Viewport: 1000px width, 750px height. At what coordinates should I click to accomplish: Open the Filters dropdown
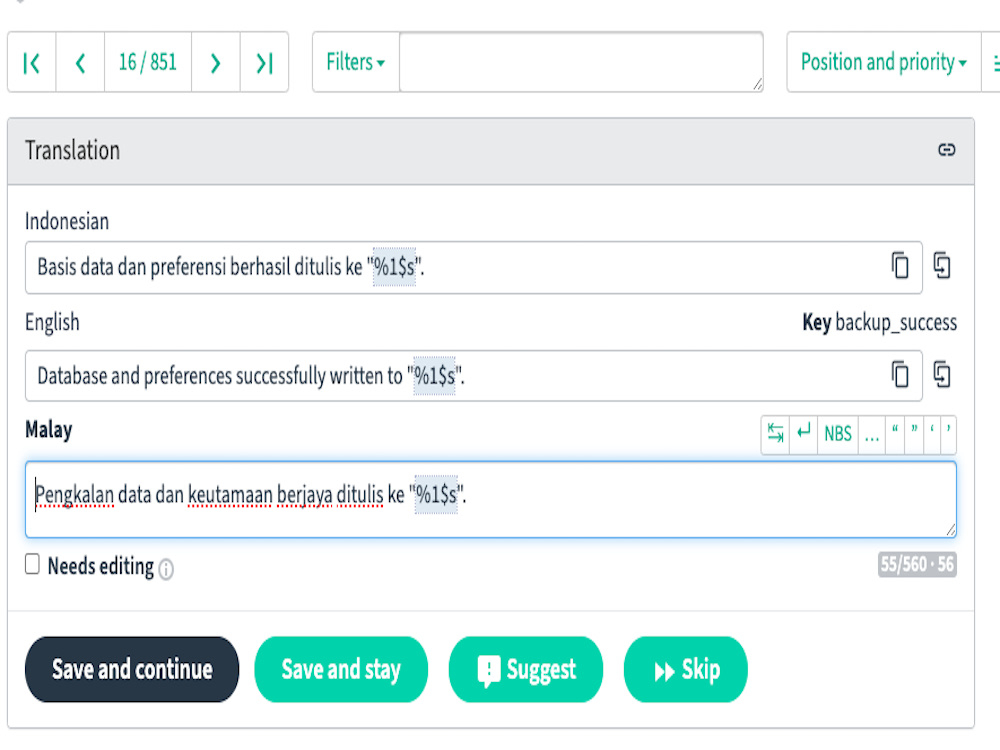point(355,62)
